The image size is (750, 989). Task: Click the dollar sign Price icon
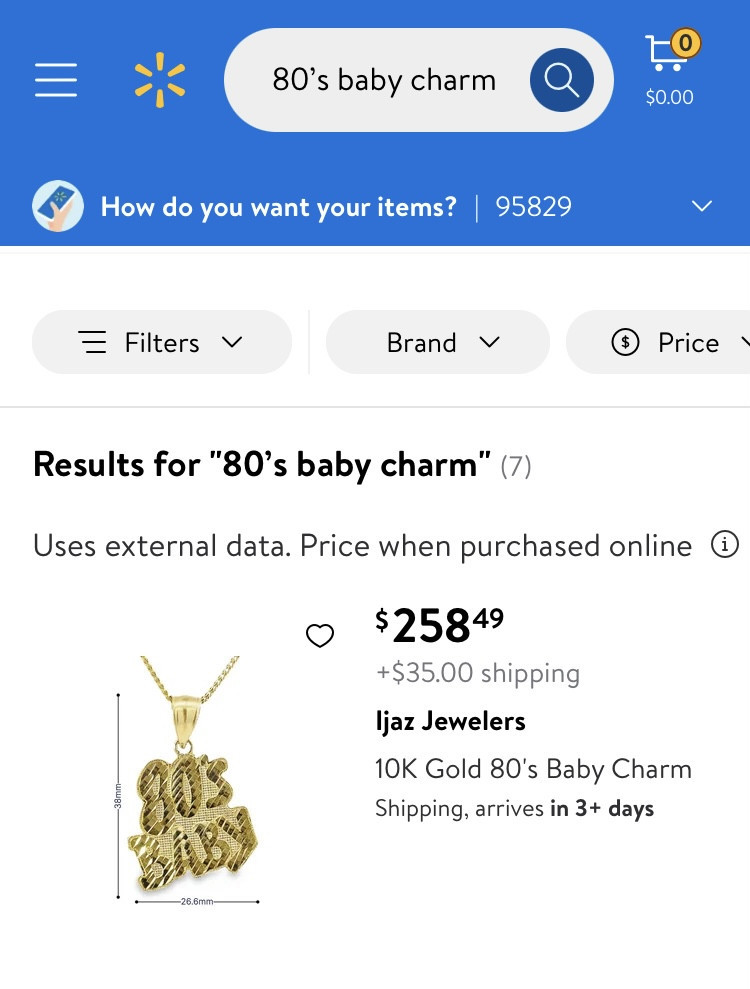625,343
